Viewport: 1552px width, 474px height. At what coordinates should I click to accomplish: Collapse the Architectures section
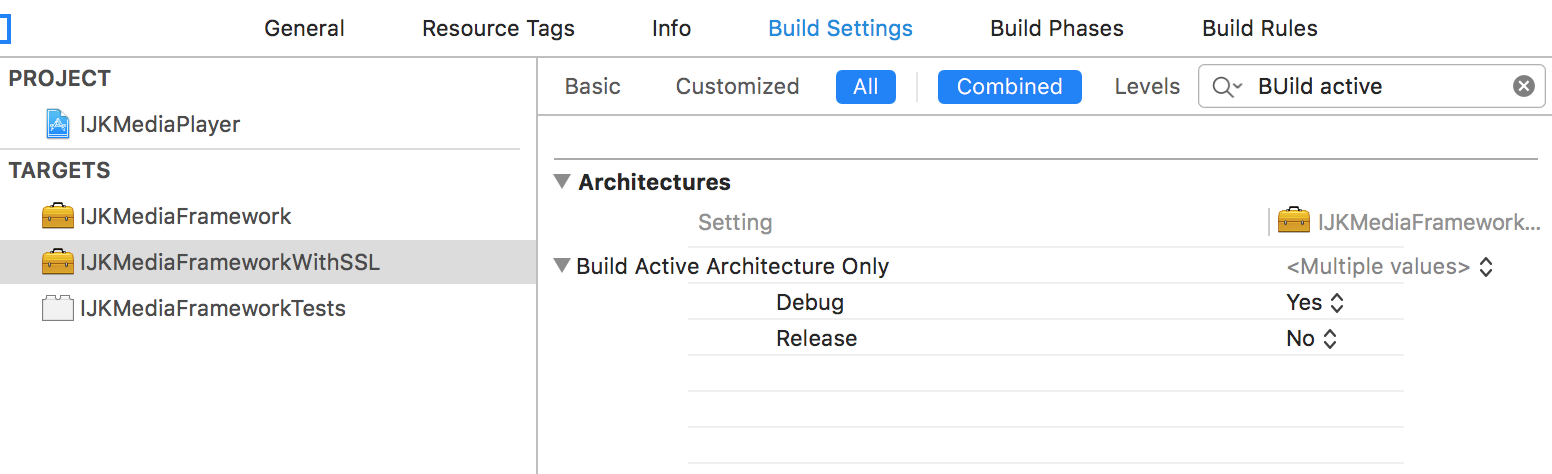coord(562,182)
